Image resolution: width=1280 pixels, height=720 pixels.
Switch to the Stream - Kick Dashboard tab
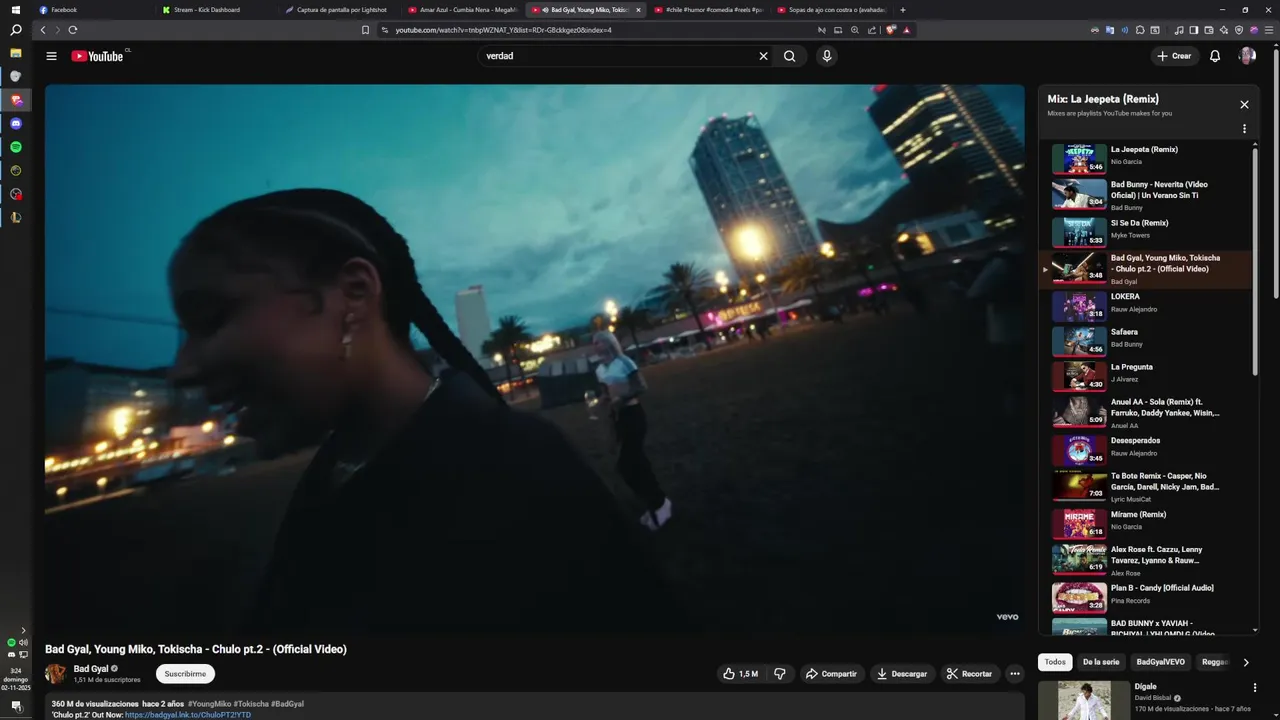pyautogui.click(x=218, y=10)
